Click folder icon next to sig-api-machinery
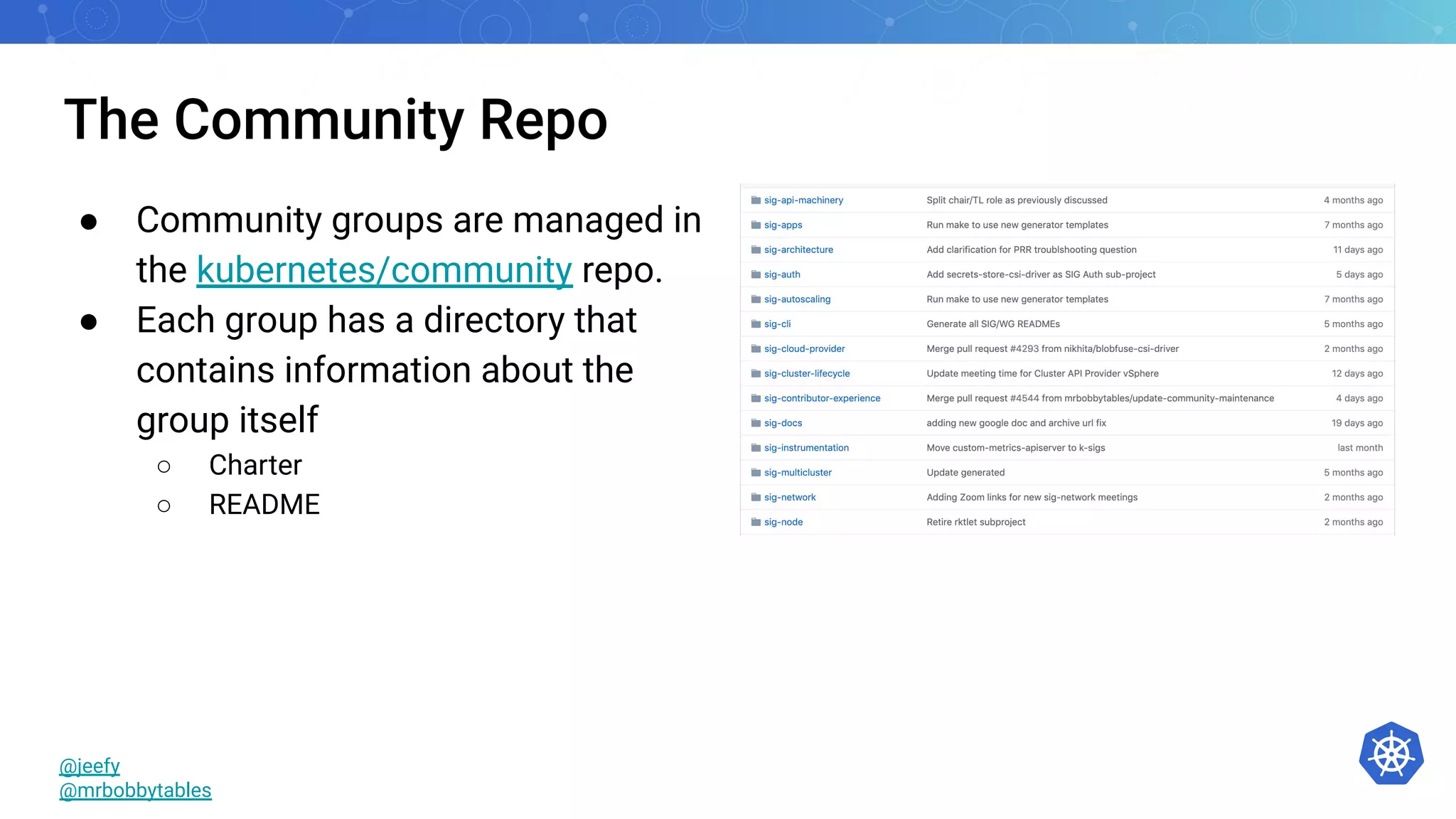This screenshot has height=819, width=1456. (756, 200)
